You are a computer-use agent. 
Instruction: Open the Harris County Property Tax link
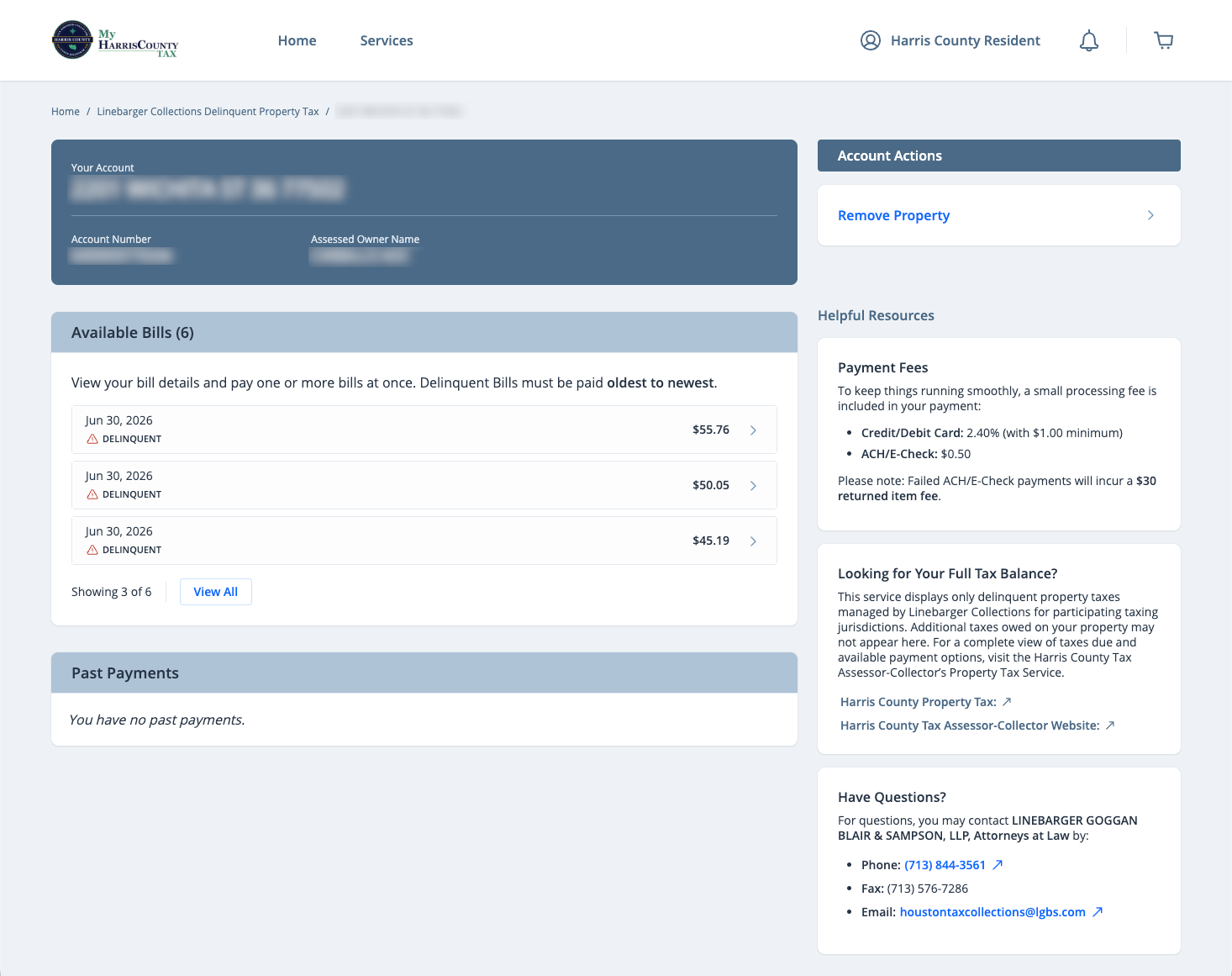(919, 702)
